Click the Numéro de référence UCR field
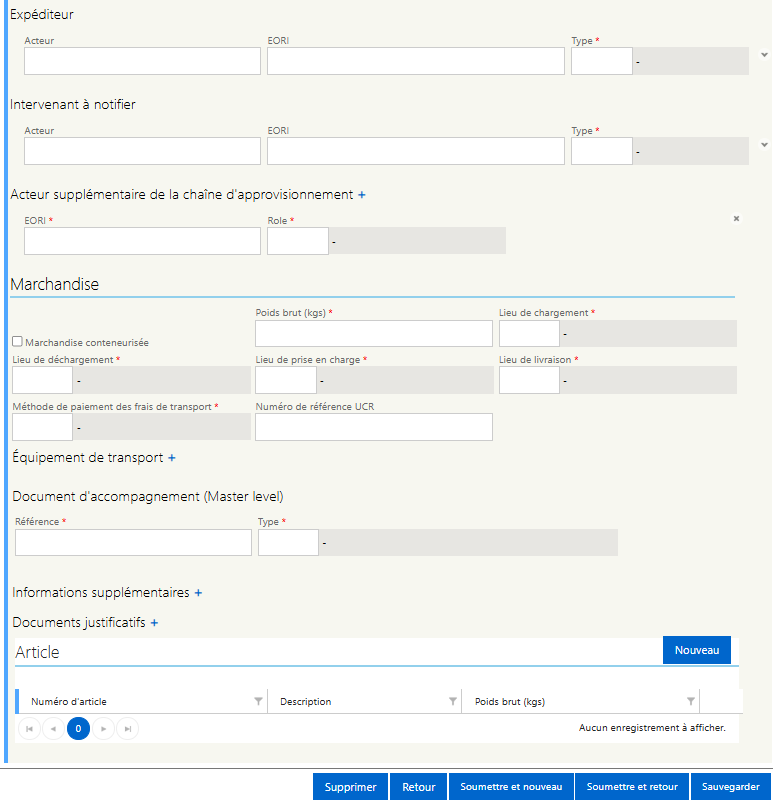Screen dimensions: 773x800 click(x=374, y=427)
